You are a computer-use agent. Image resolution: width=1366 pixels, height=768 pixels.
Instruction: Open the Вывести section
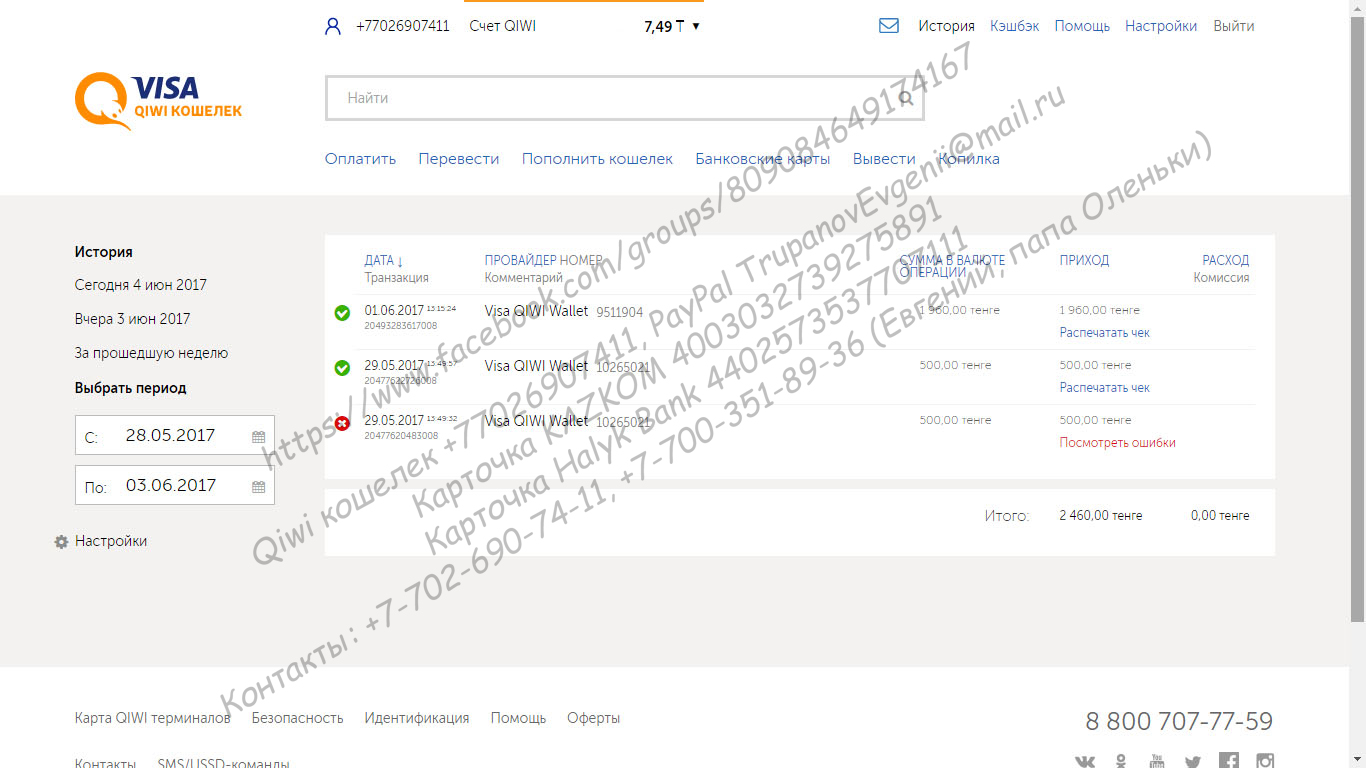tap(884, 159)
